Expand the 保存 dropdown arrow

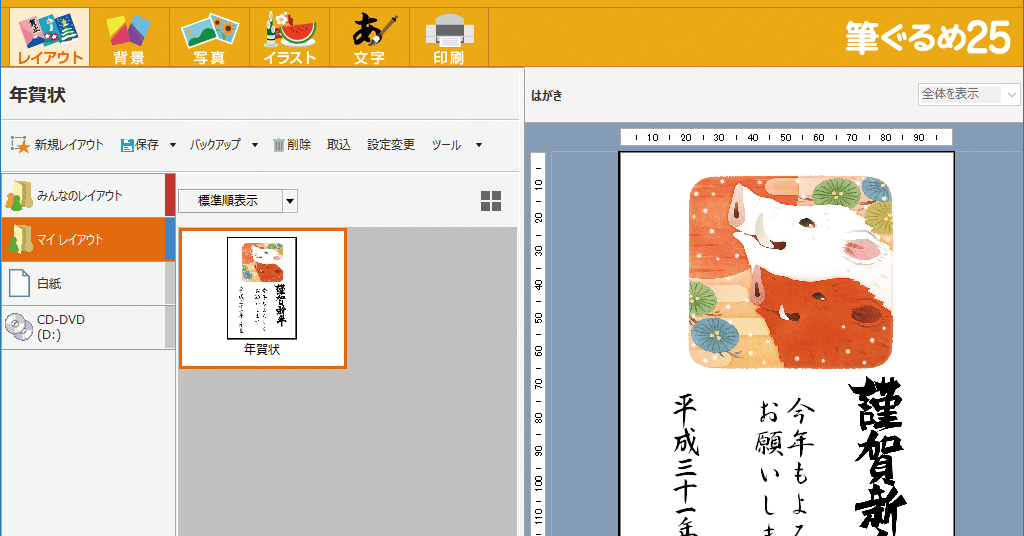click(x=172, y=145)
